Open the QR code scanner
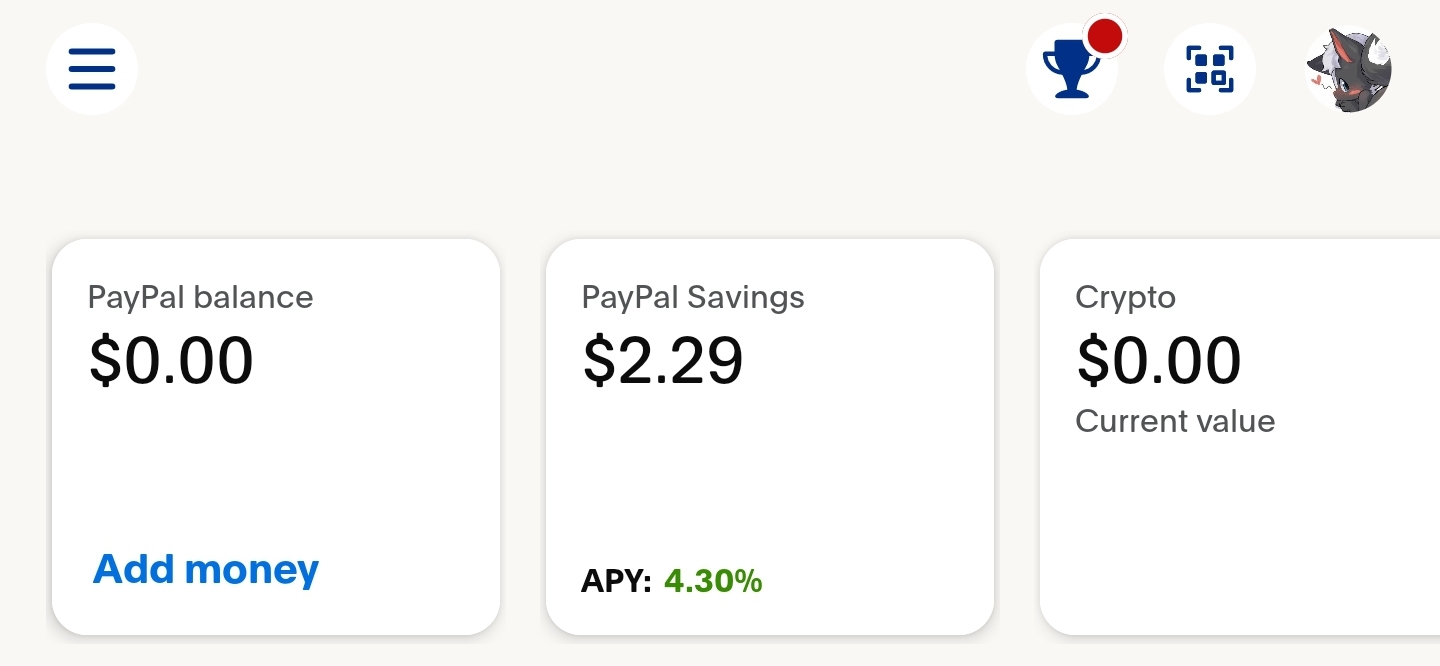 [x=1210, y=69]
